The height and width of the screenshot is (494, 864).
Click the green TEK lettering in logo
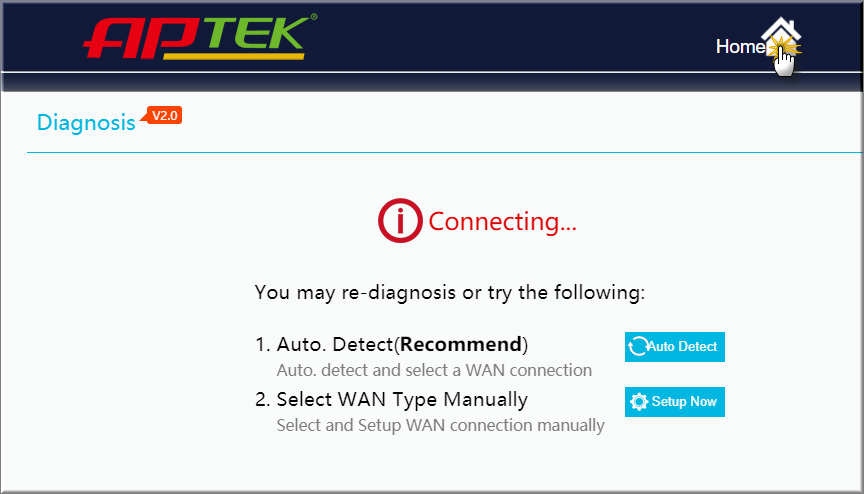[257, 34]
